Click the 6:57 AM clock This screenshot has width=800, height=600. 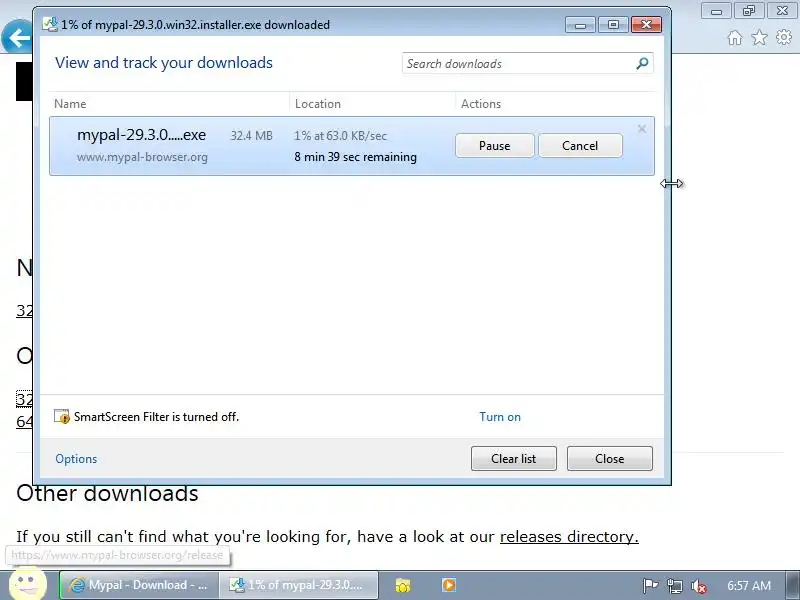748,586
